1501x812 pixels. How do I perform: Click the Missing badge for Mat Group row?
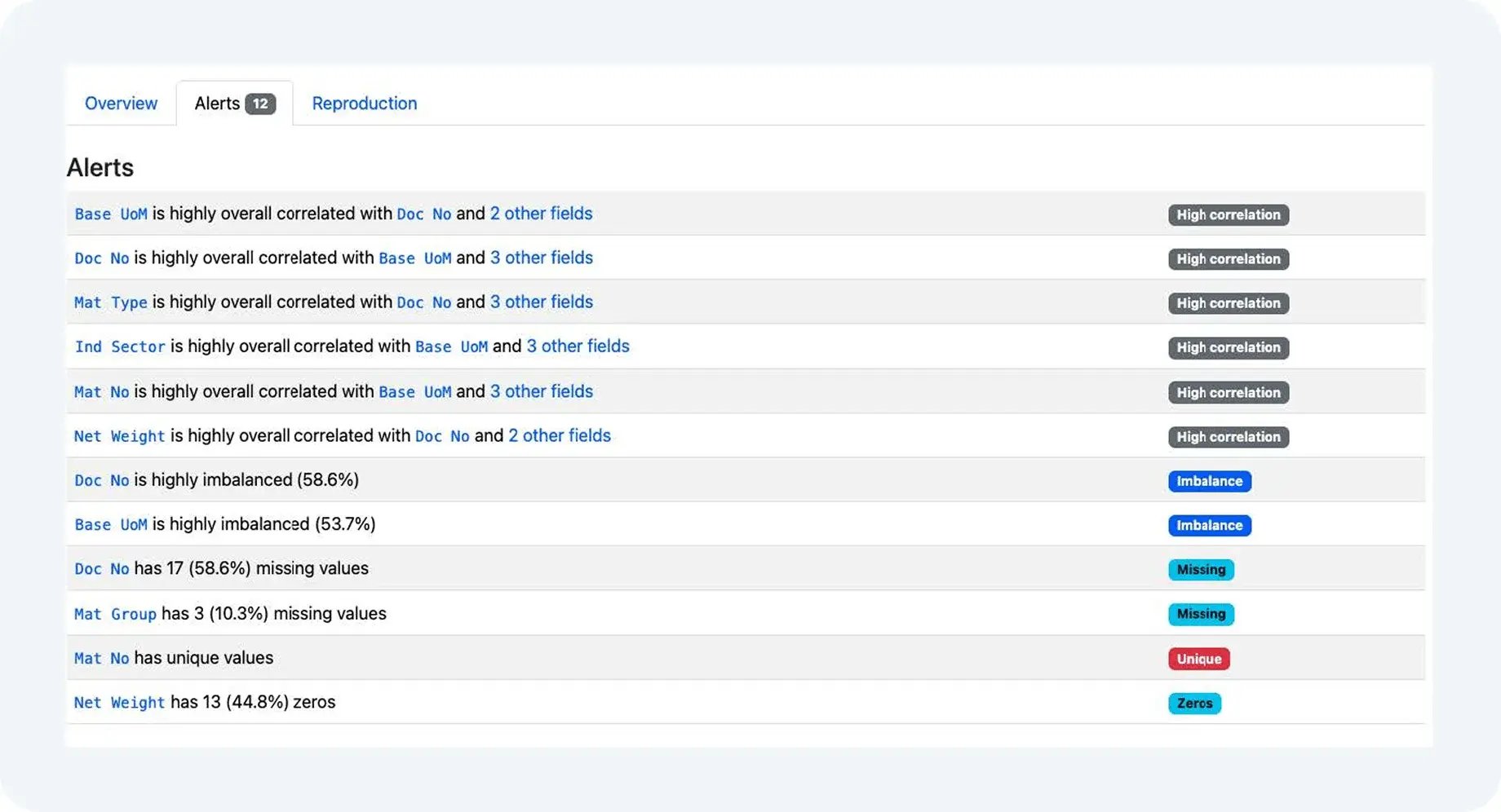(1201, 614)
